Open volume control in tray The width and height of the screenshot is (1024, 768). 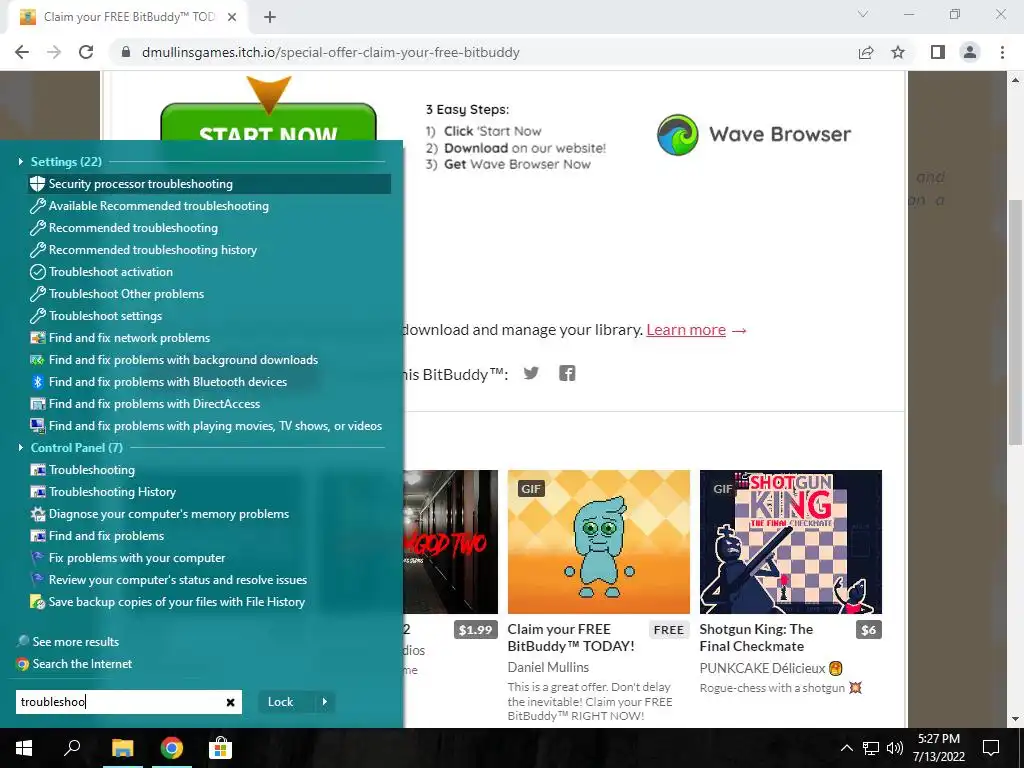(895, 748)
